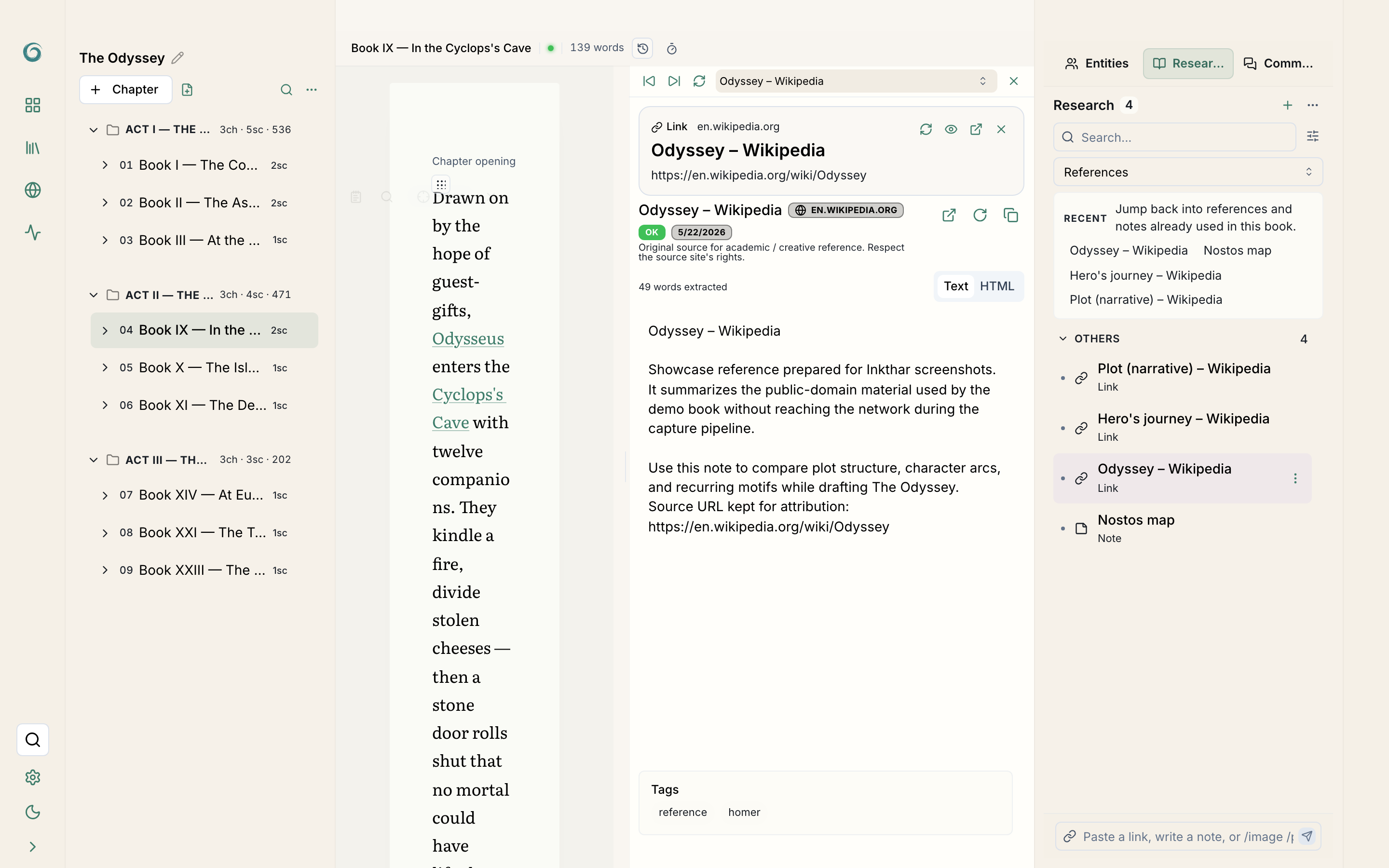1389x868 pixels.
Task: Open Nostos map note item
Action: (1183, 528)
